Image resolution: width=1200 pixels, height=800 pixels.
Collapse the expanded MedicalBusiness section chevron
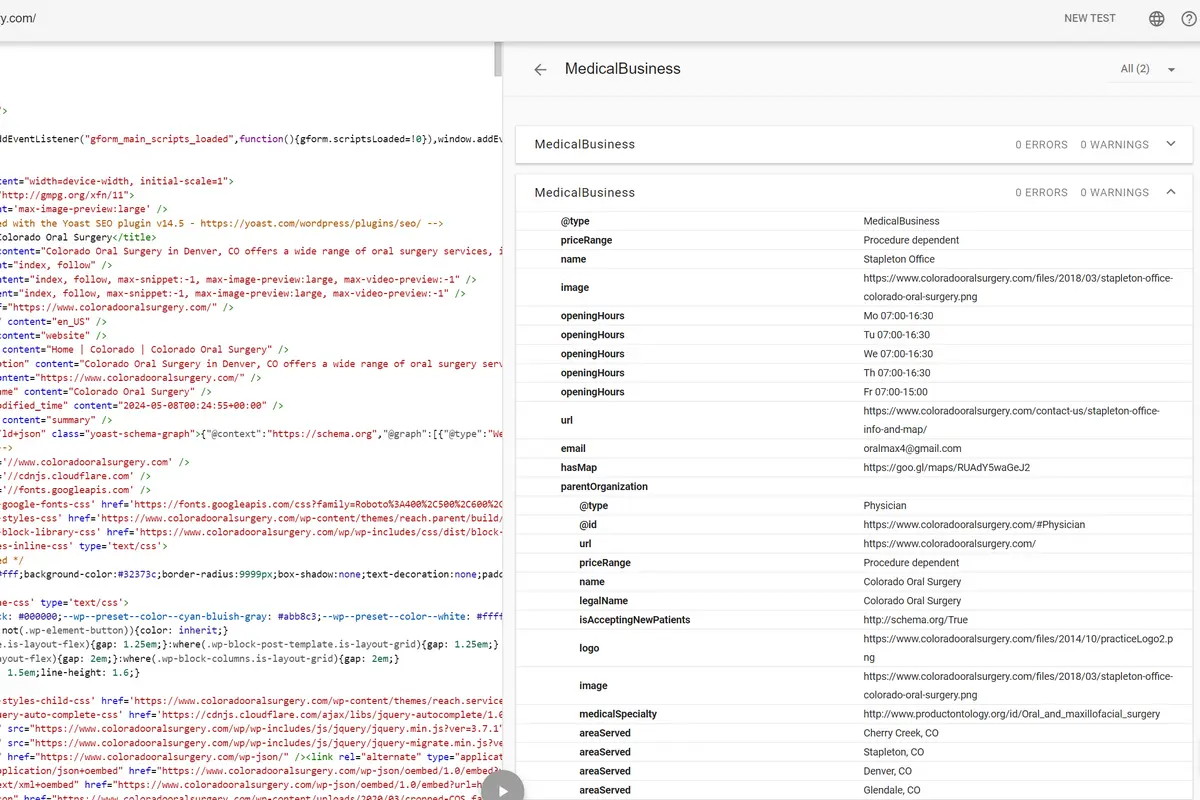point(1170,192)
